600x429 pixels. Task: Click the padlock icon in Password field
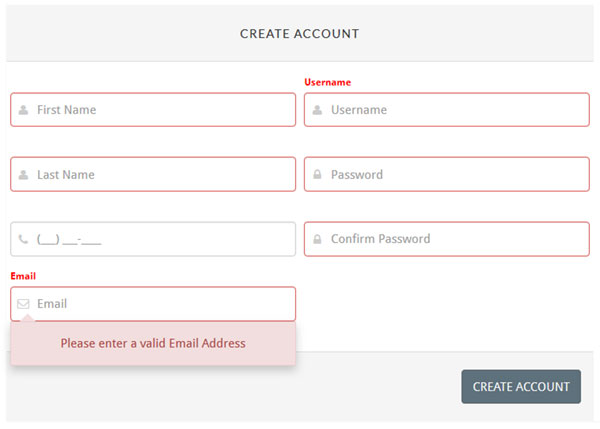point(318,175)
